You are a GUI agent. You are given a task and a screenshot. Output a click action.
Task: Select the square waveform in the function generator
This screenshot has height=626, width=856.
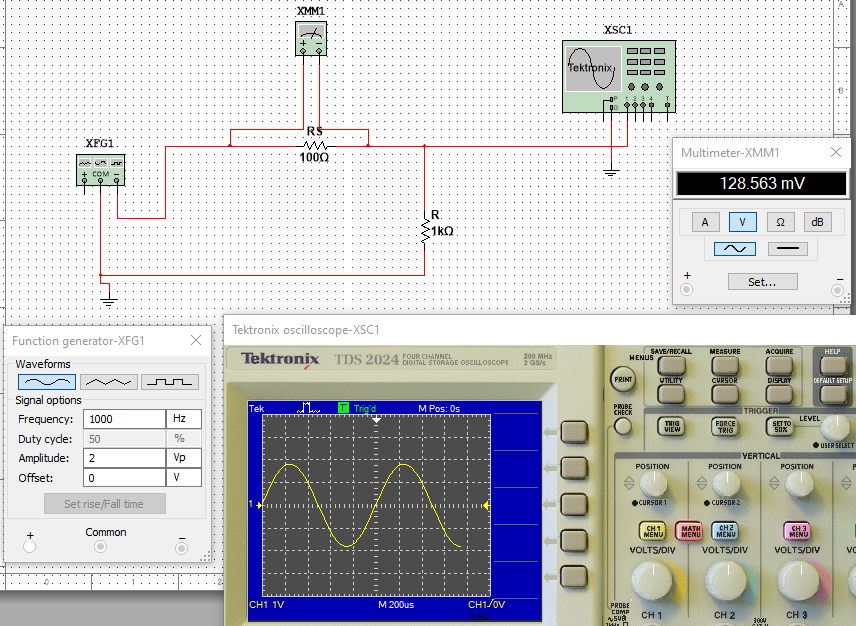(x=169, y=381)
